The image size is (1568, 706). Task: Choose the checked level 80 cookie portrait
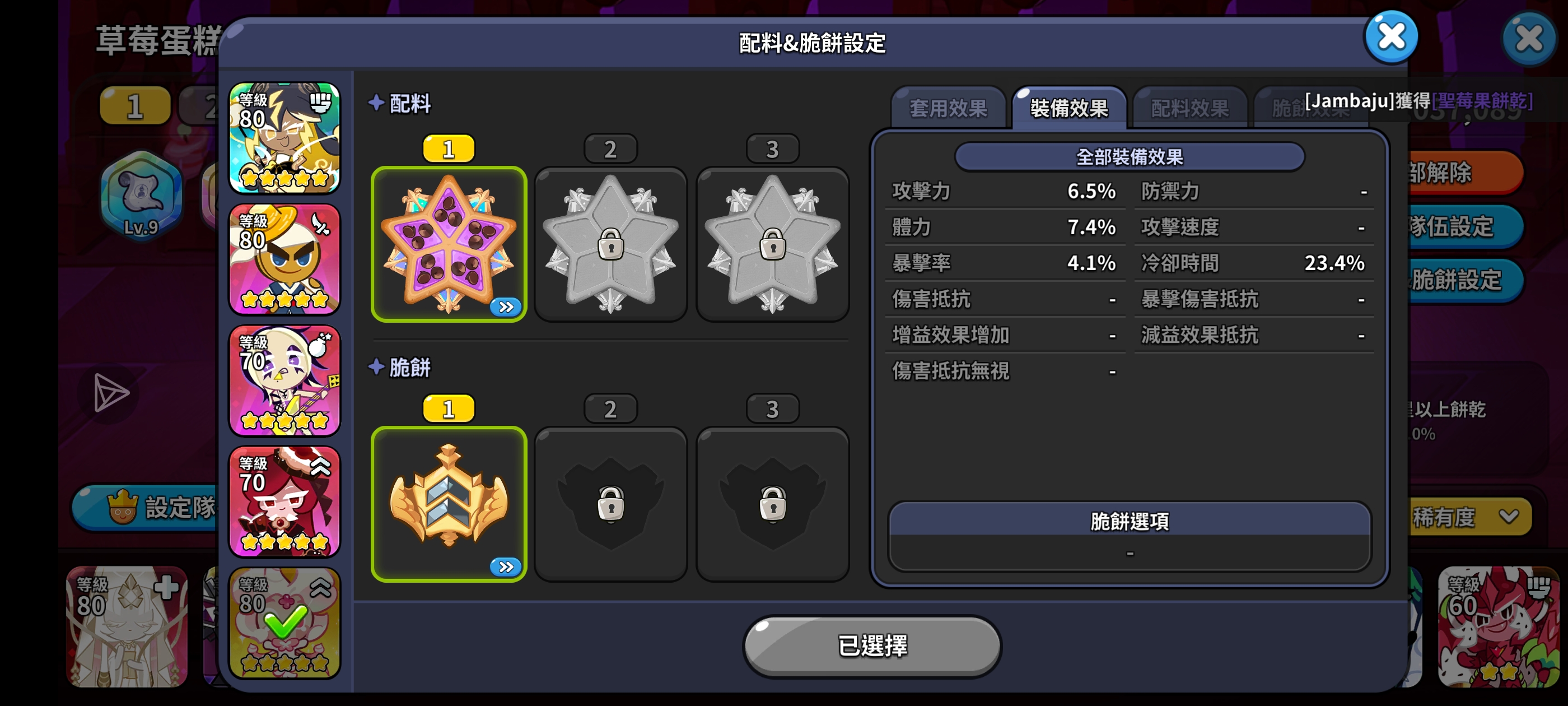click(x=284, y=623)
